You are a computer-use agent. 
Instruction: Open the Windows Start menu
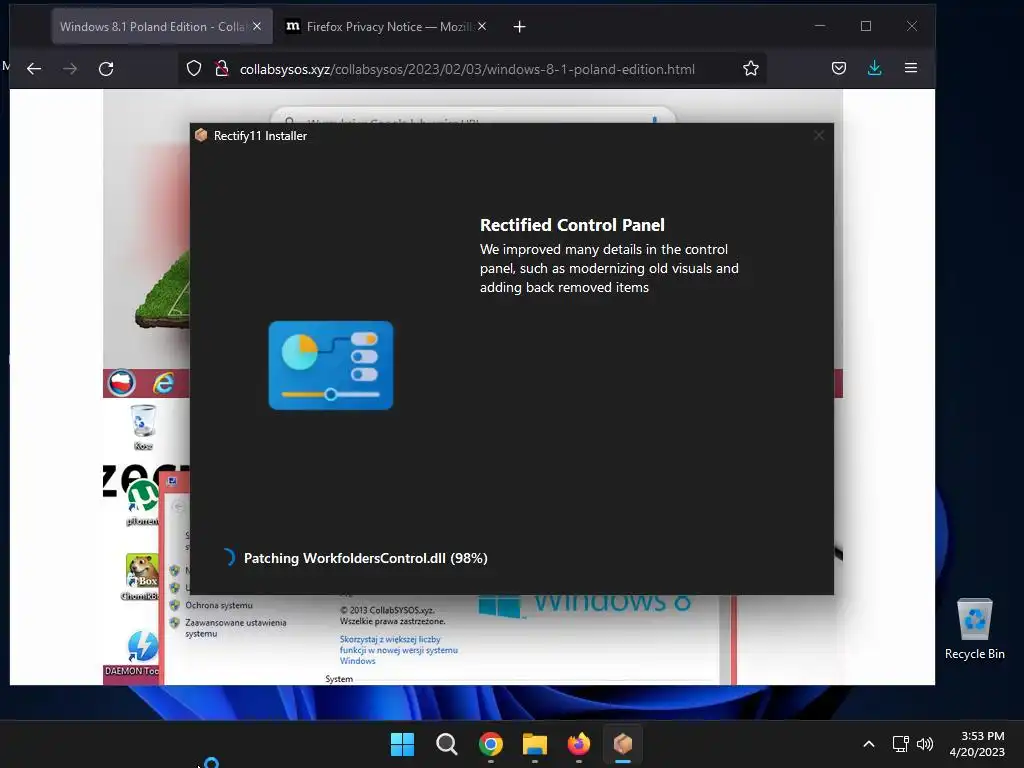coord(402,744)
